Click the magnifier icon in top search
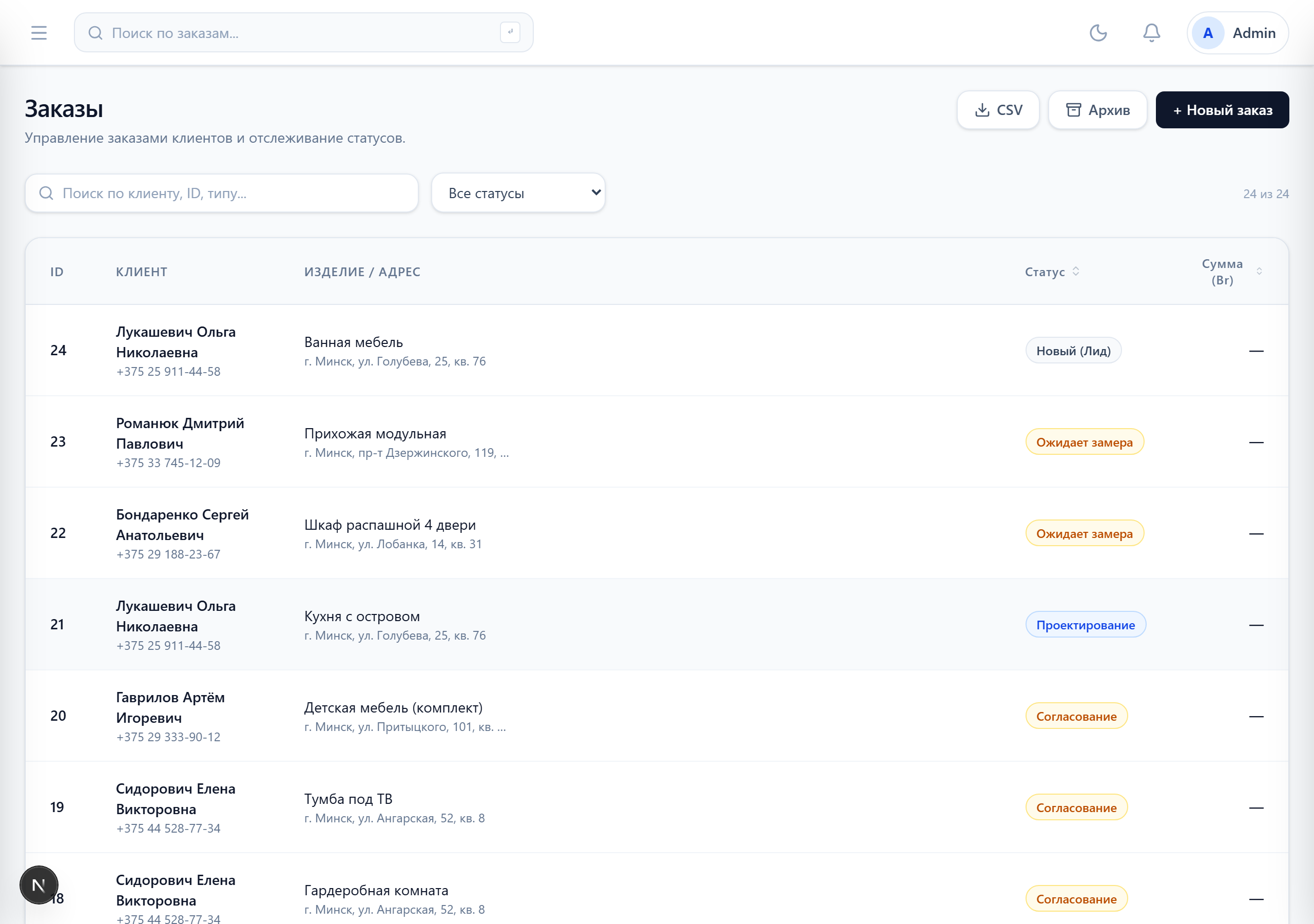This screenshot has height=924, width=1314. [x=95, y=33]
